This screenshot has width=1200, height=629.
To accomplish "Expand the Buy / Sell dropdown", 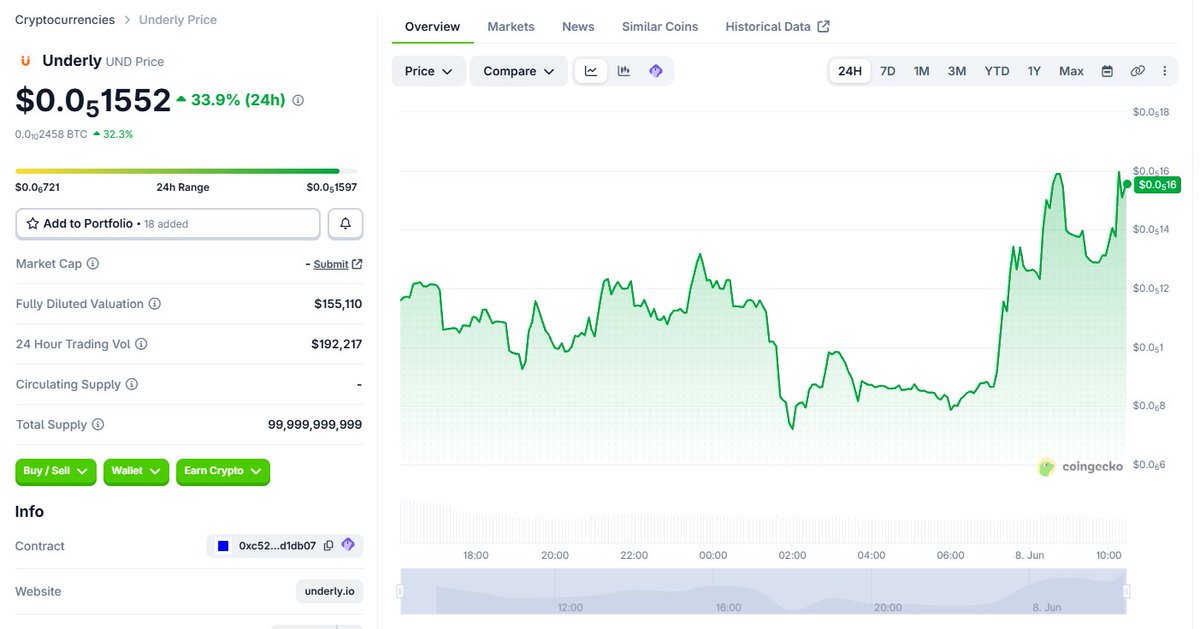I will coord(56,471).
